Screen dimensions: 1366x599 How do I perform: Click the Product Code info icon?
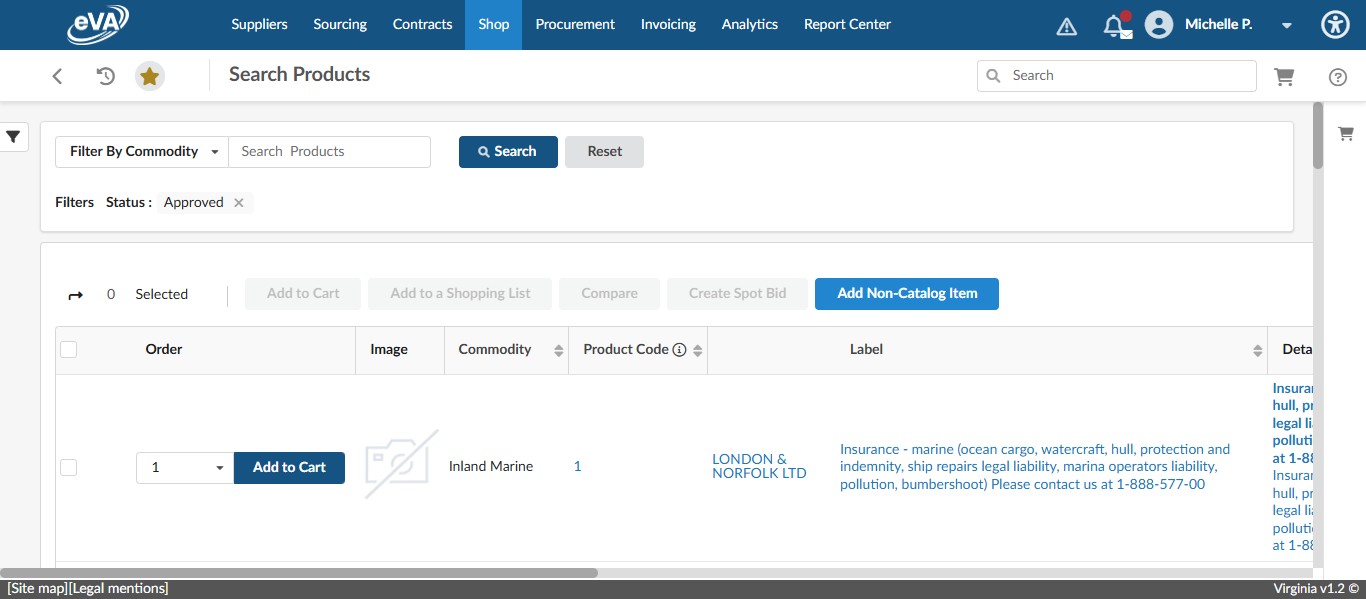click(679, 349)
